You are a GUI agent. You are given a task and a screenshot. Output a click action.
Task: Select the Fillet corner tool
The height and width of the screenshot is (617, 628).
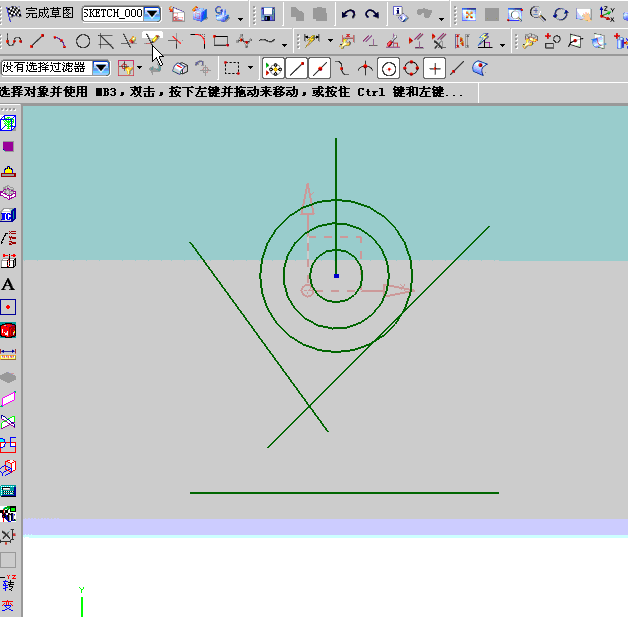[198, 41]
